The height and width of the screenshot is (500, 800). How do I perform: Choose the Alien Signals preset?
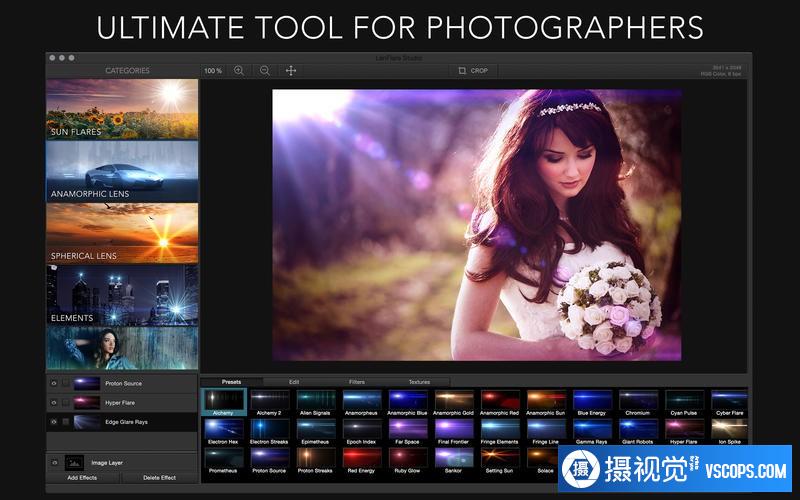point(315,402)
